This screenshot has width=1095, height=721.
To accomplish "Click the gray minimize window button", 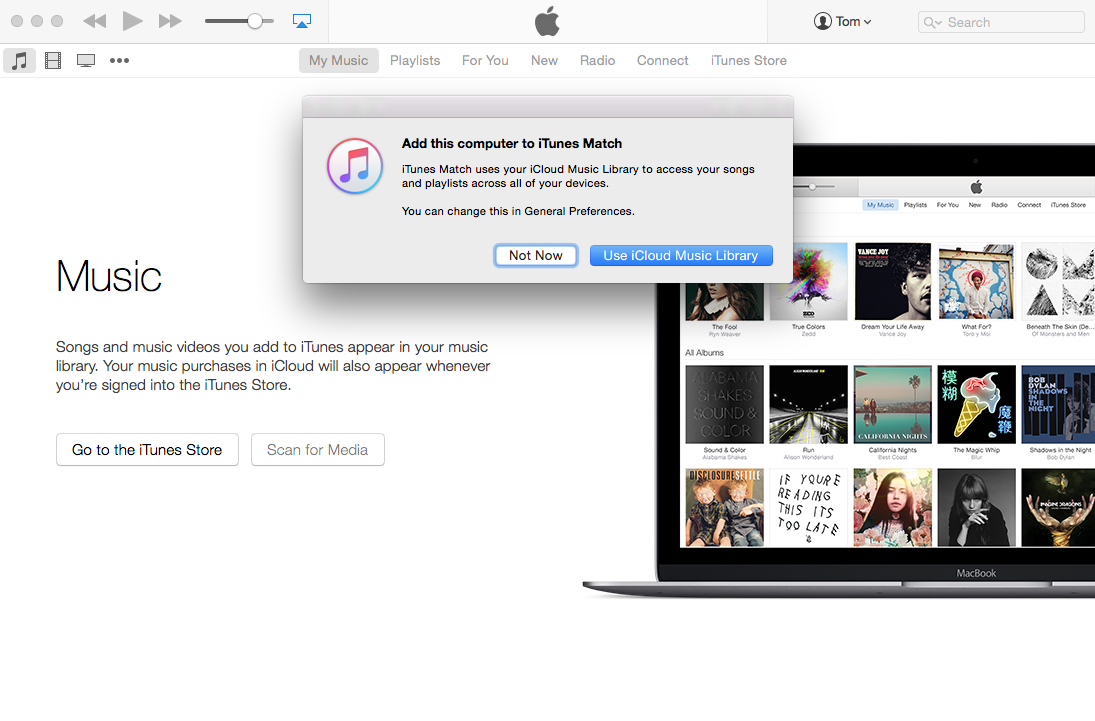I will (37, 21).
